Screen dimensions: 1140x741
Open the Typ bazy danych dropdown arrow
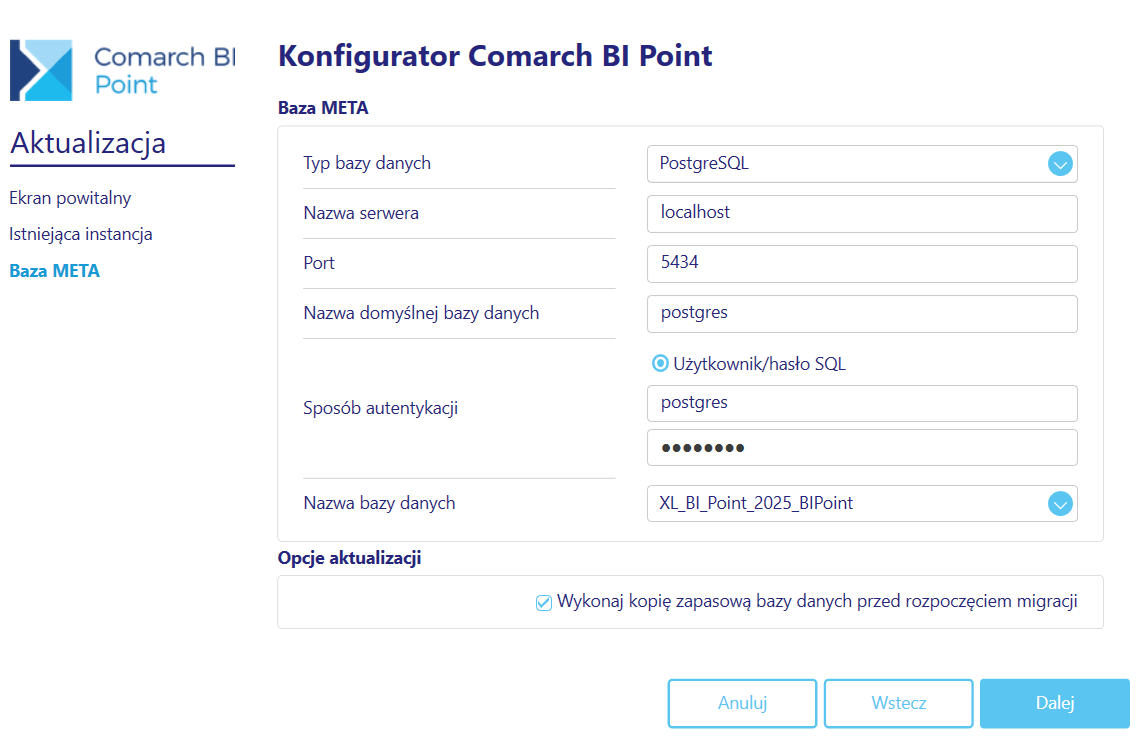pos(1060,164)
